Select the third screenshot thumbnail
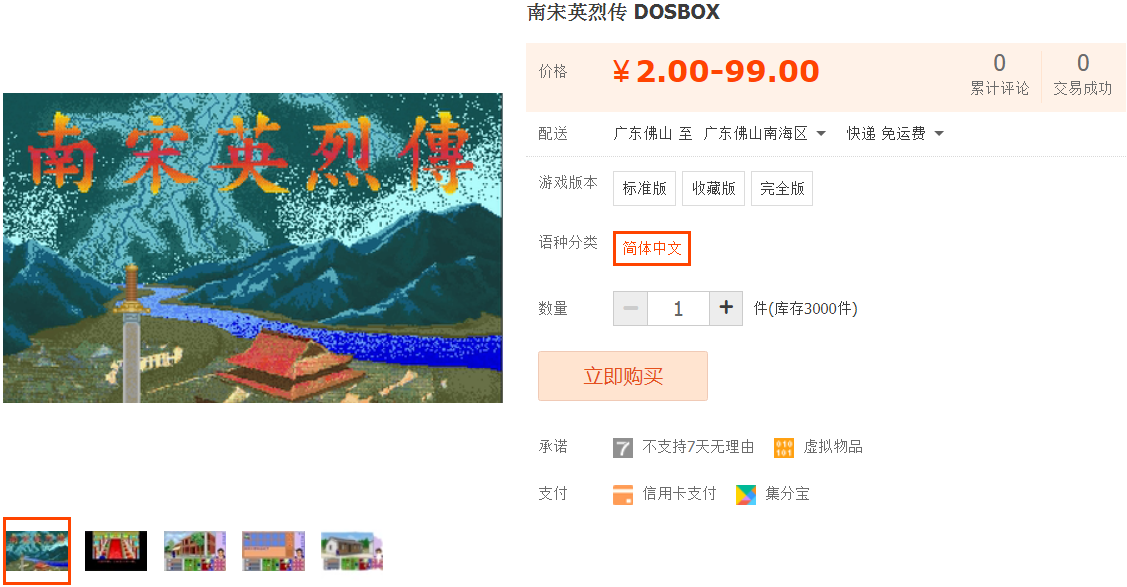 (x=195, y=551)
